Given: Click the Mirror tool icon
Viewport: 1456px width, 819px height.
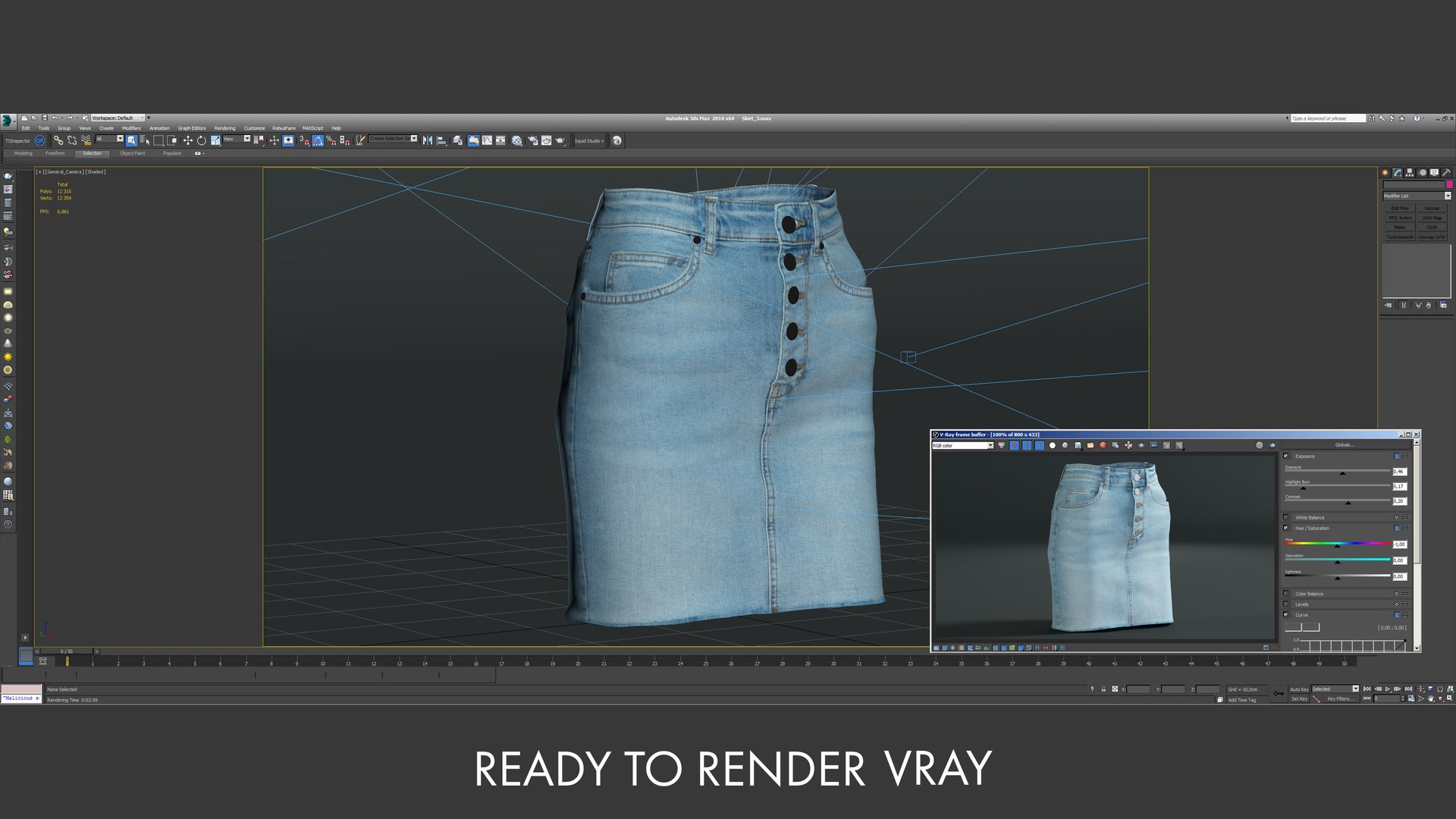Looking at the screenshot, I should click(x=428, y=140).
